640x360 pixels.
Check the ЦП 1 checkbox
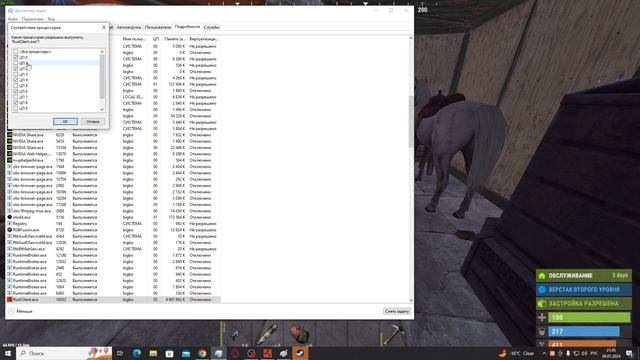[16, 63]
